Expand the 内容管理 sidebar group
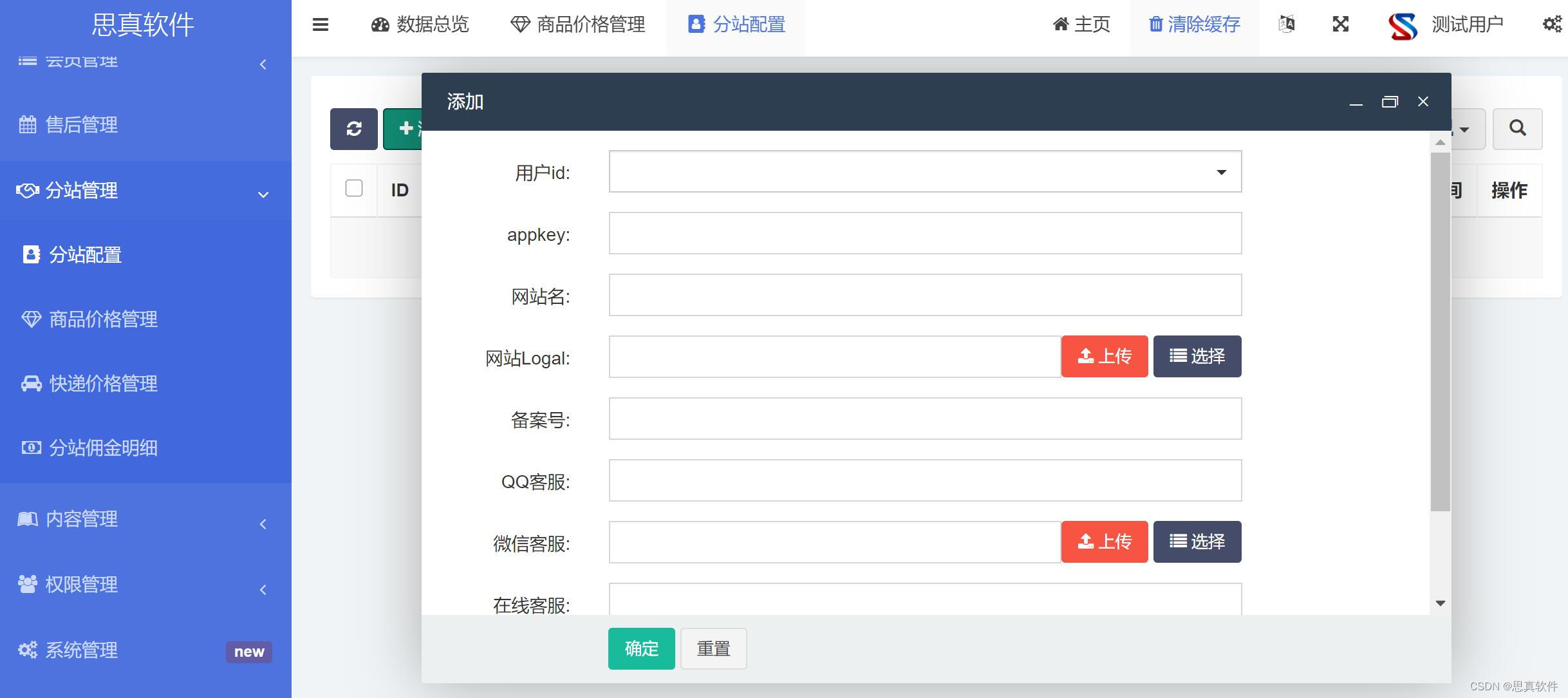 point(145,519)
